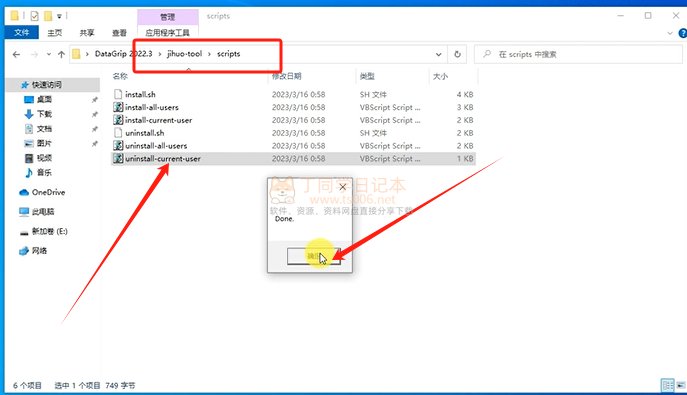Unpin 图片 pin icon
Viewport: 687px width, 395px height.
tap(95, 144)
